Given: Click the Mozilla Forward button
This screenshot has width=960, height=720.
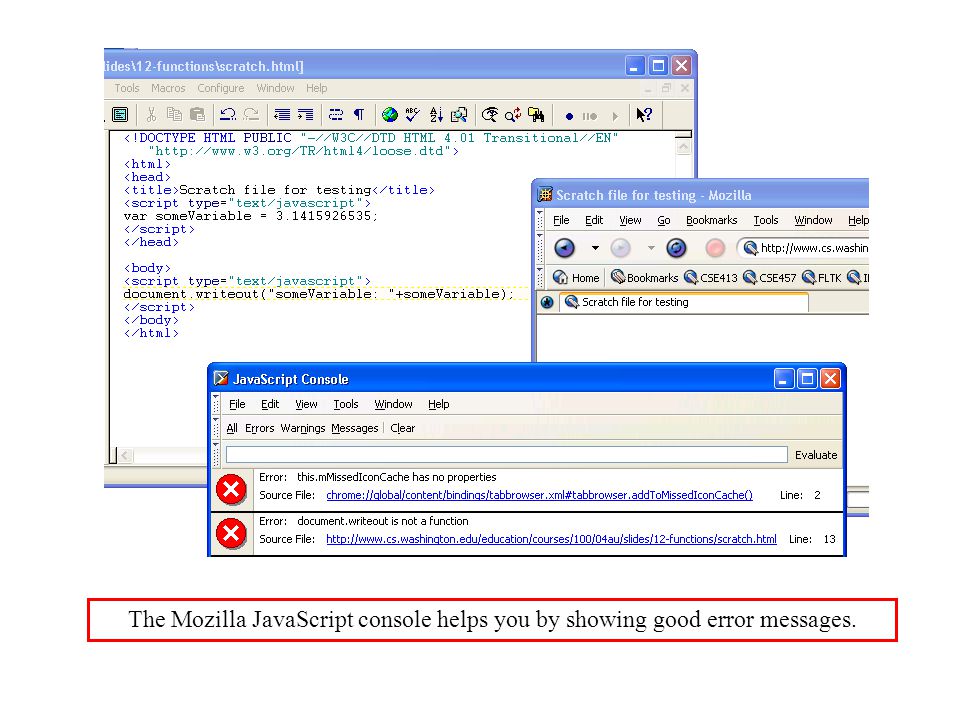Looking at the screenshot, I should tap(620, 248).
